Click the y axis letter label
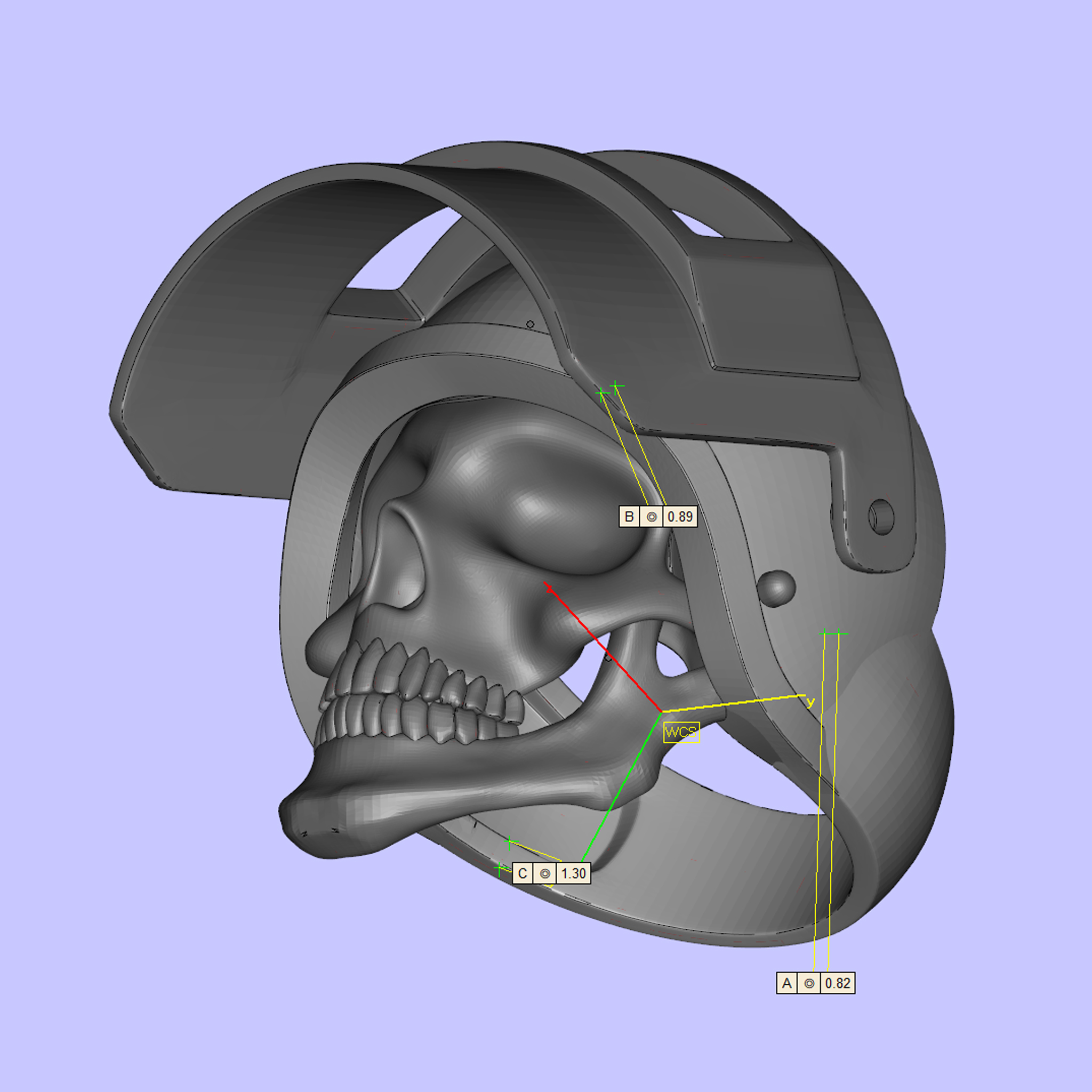 coord(810,703)
